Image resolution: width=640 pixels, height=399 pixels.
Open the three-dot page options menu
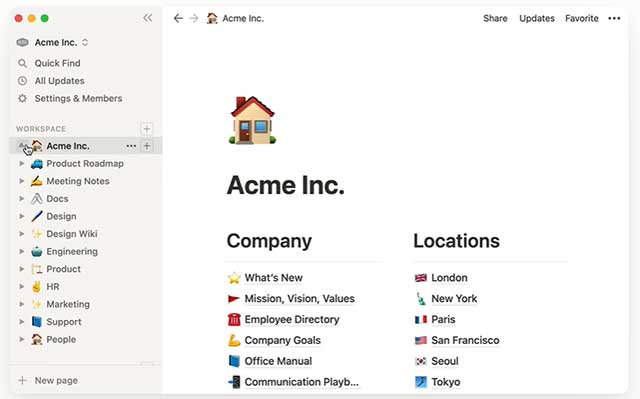coord(614,18)
